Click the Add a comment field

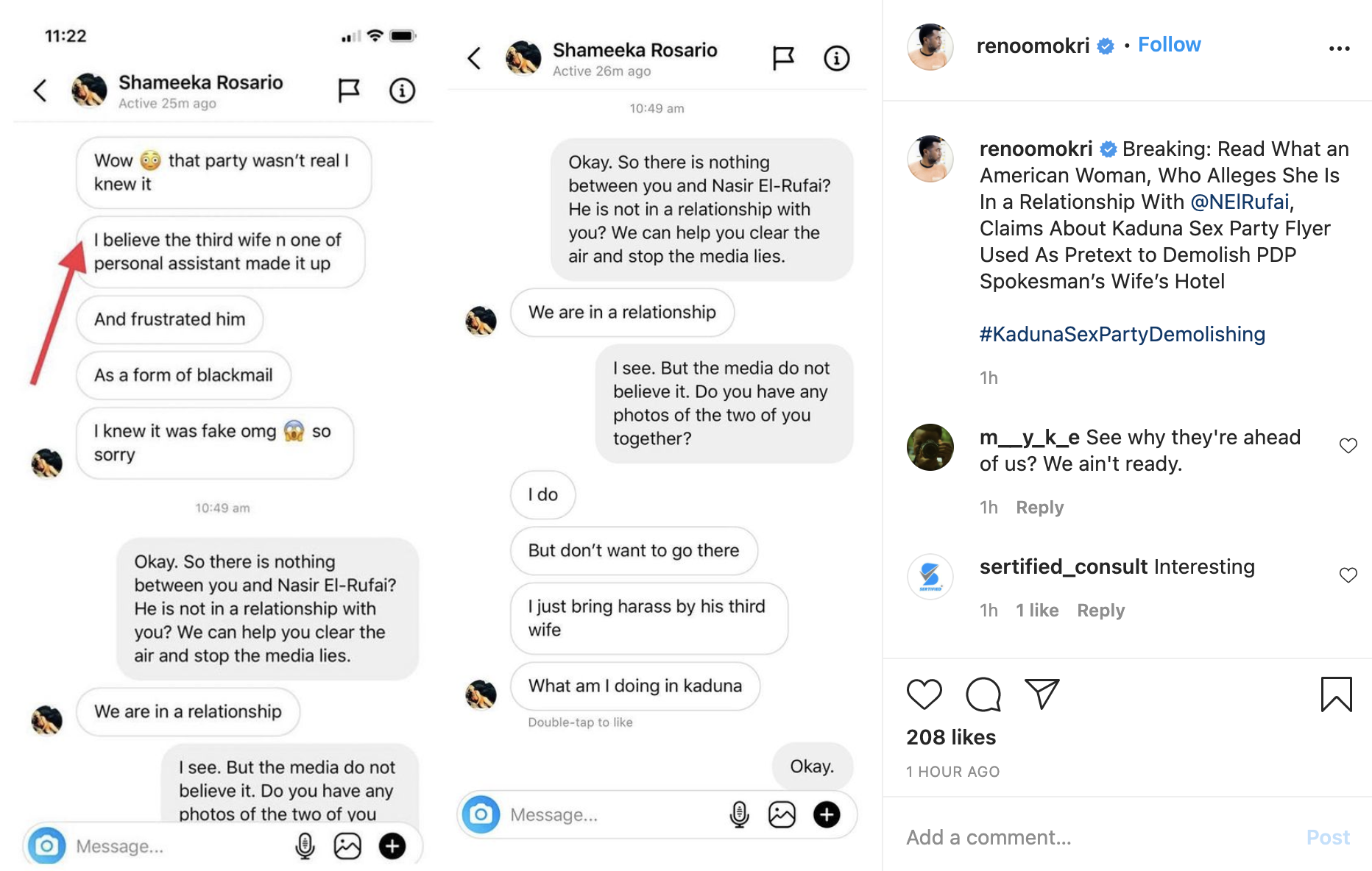[x=1089, y=837]
